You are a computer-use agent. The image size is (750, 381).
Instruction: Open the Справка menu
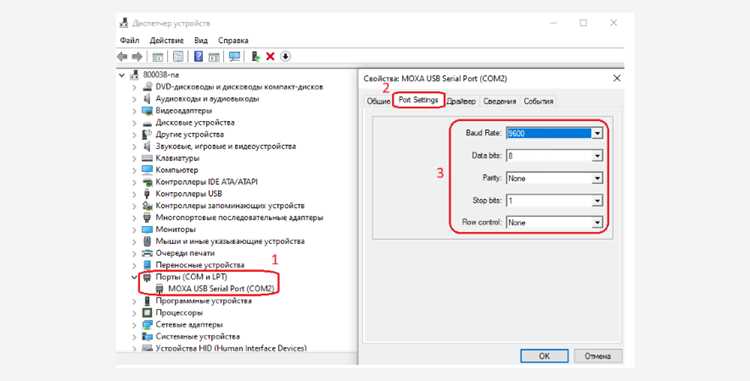233,41
